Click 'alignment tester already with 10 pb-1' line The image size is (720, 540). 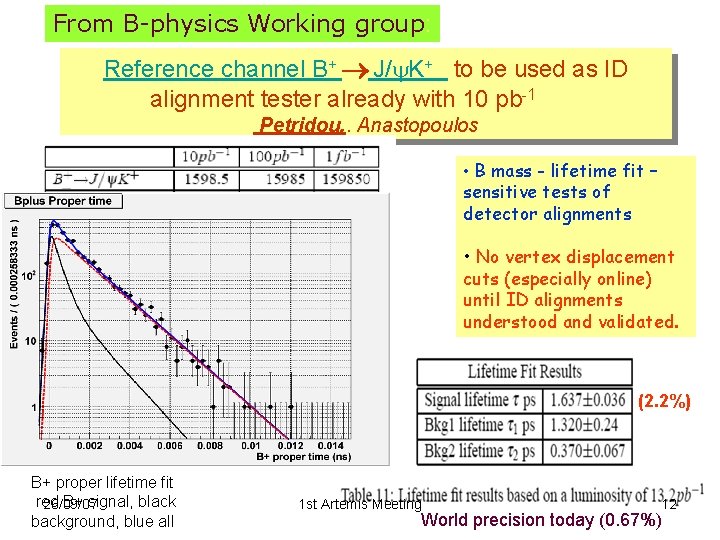pos(343,98)
